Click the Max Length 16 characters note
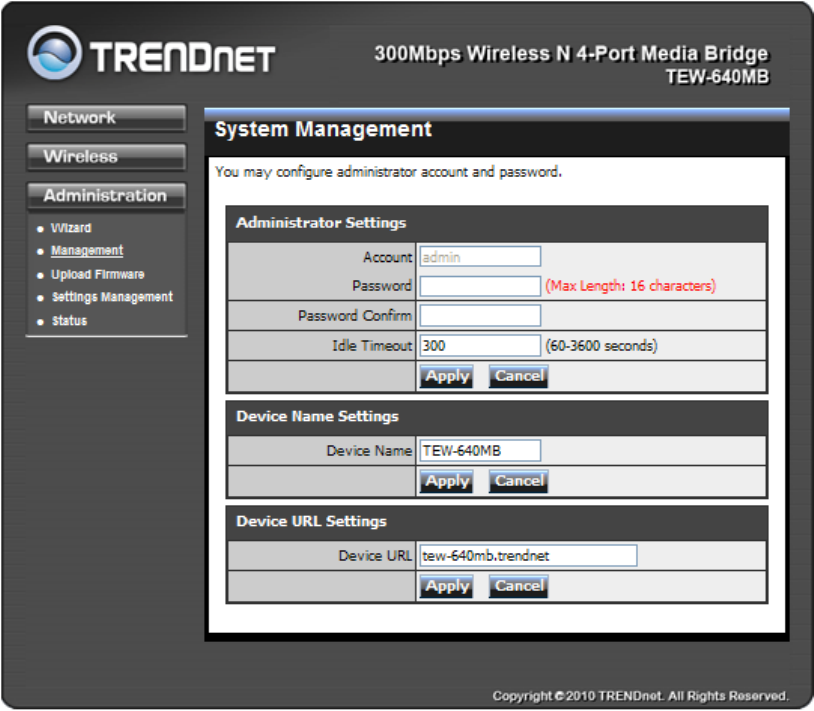Viewport: 814px width, 711px height. pyautogui.click(x=630, y=286)
